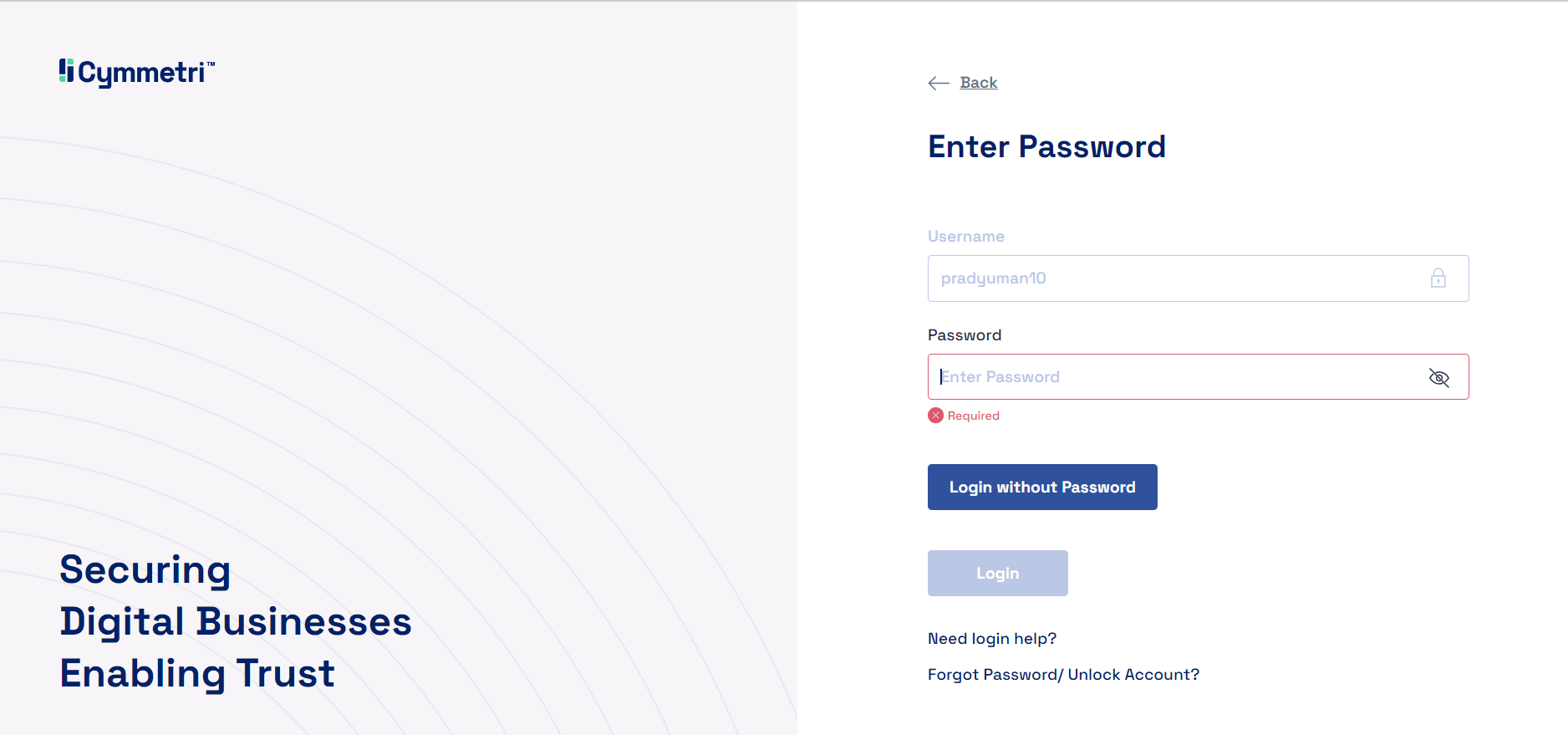1568x735 pixels.
Task: Click the locked username field pradyuman10
Action: [1170, 278]
